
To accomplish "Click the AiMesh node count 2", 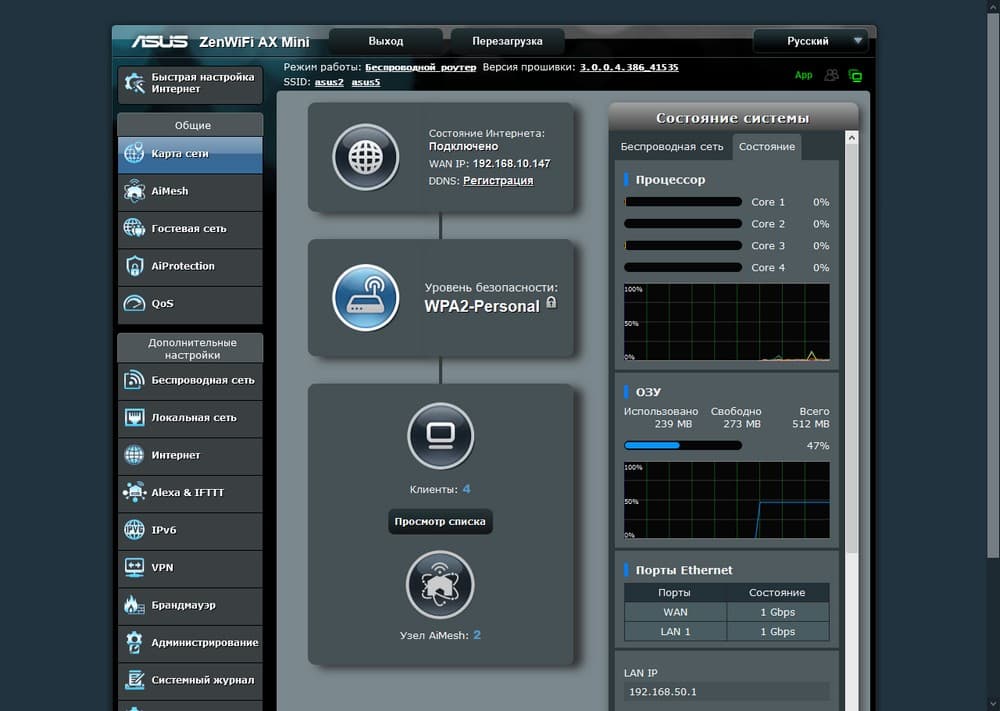I will click(476, 635).
